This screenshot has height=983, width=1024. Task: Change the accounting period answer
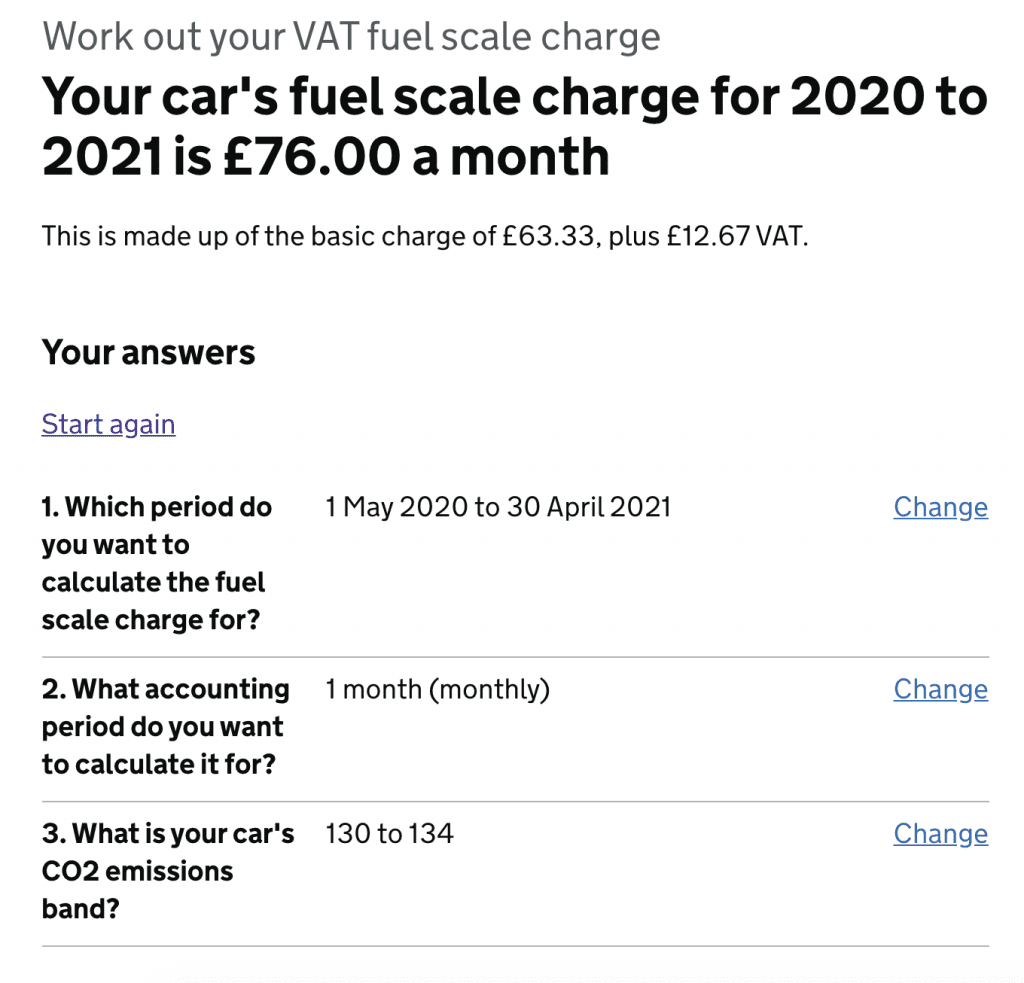939,689
